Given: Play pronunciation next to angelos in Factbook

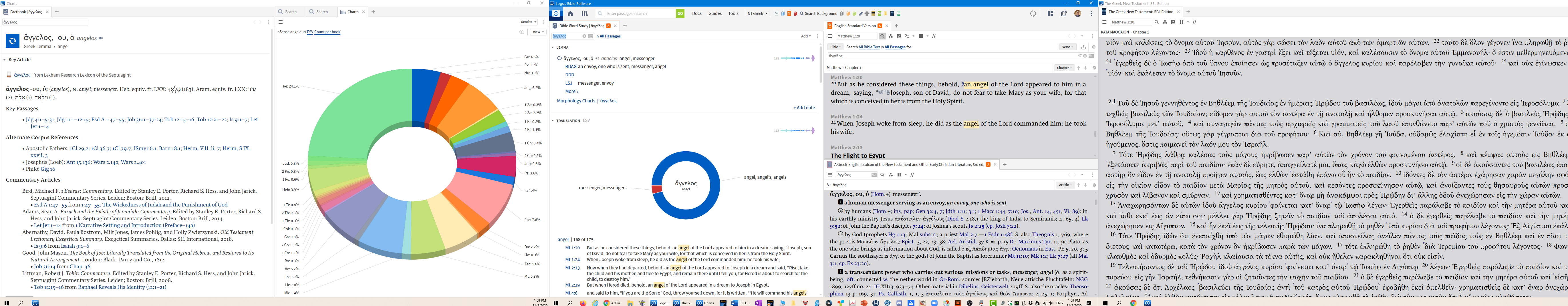Looking at the screenshot, I should (101, 38).
